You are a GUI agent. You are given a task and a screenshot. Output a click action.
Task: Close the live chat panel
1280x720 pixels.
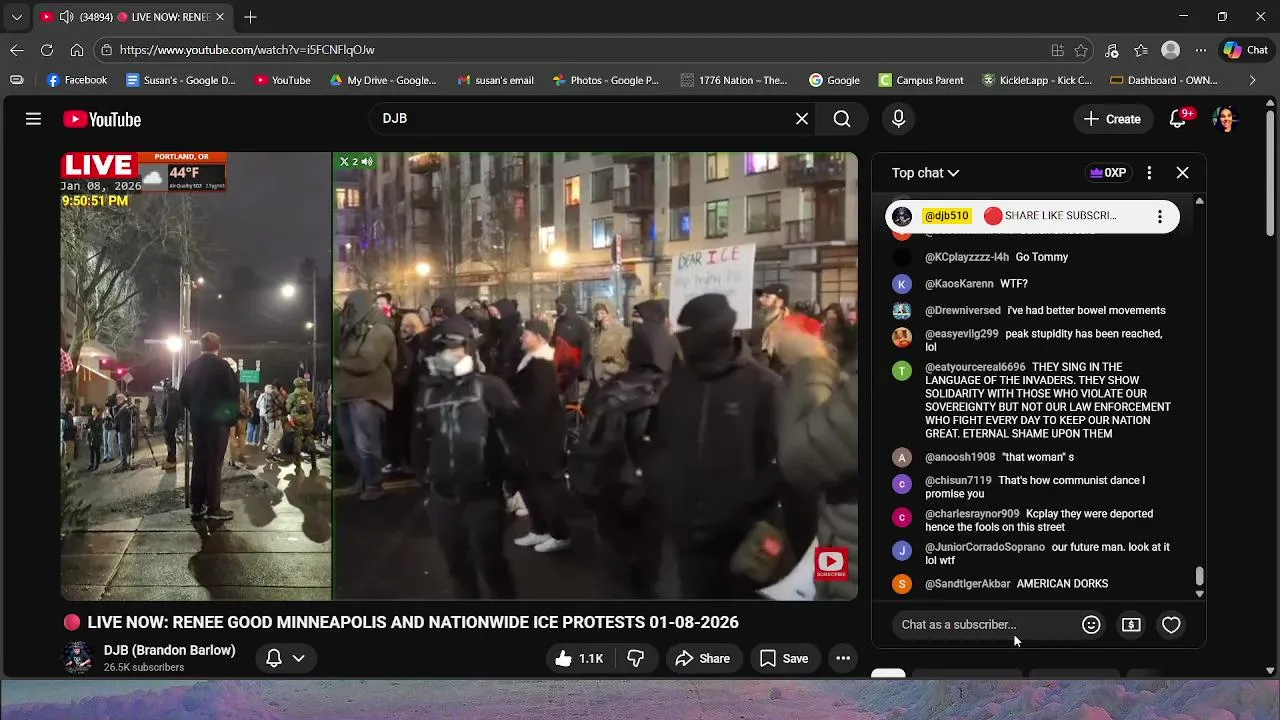(1182, 173)
